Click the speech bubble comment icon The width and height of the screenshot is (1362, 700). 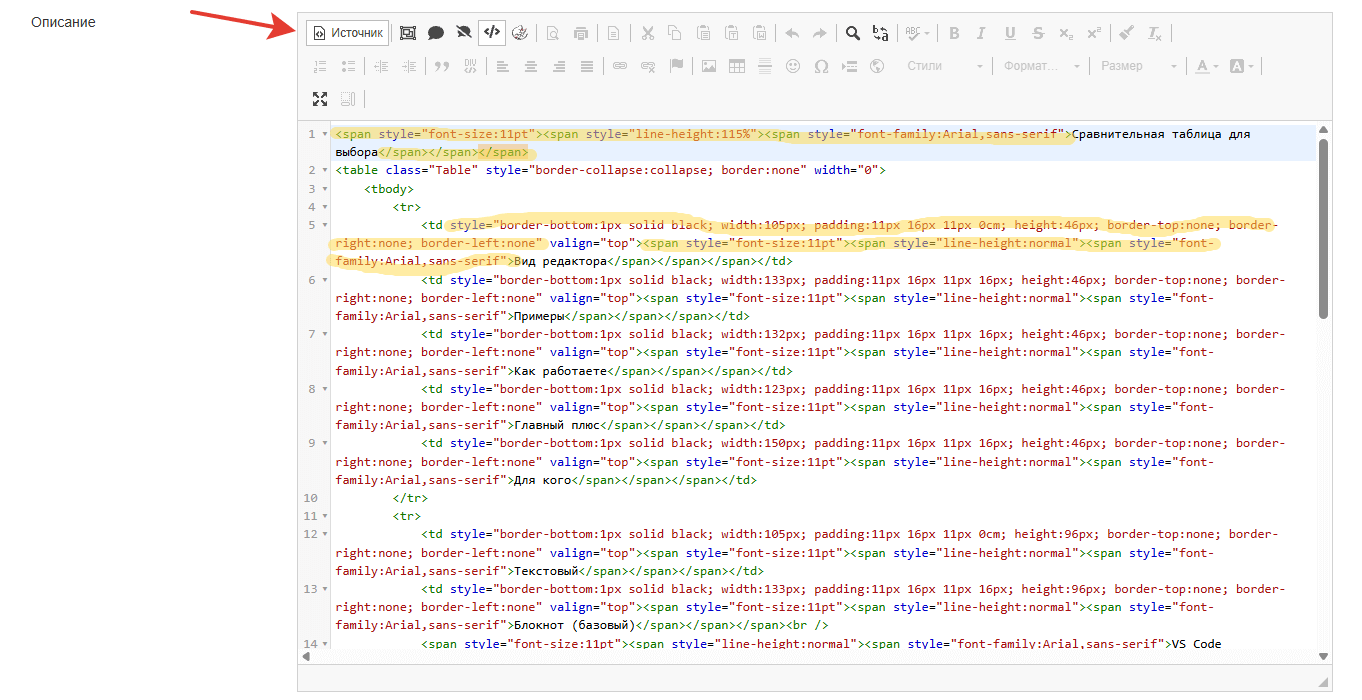[x=436, y=33]
